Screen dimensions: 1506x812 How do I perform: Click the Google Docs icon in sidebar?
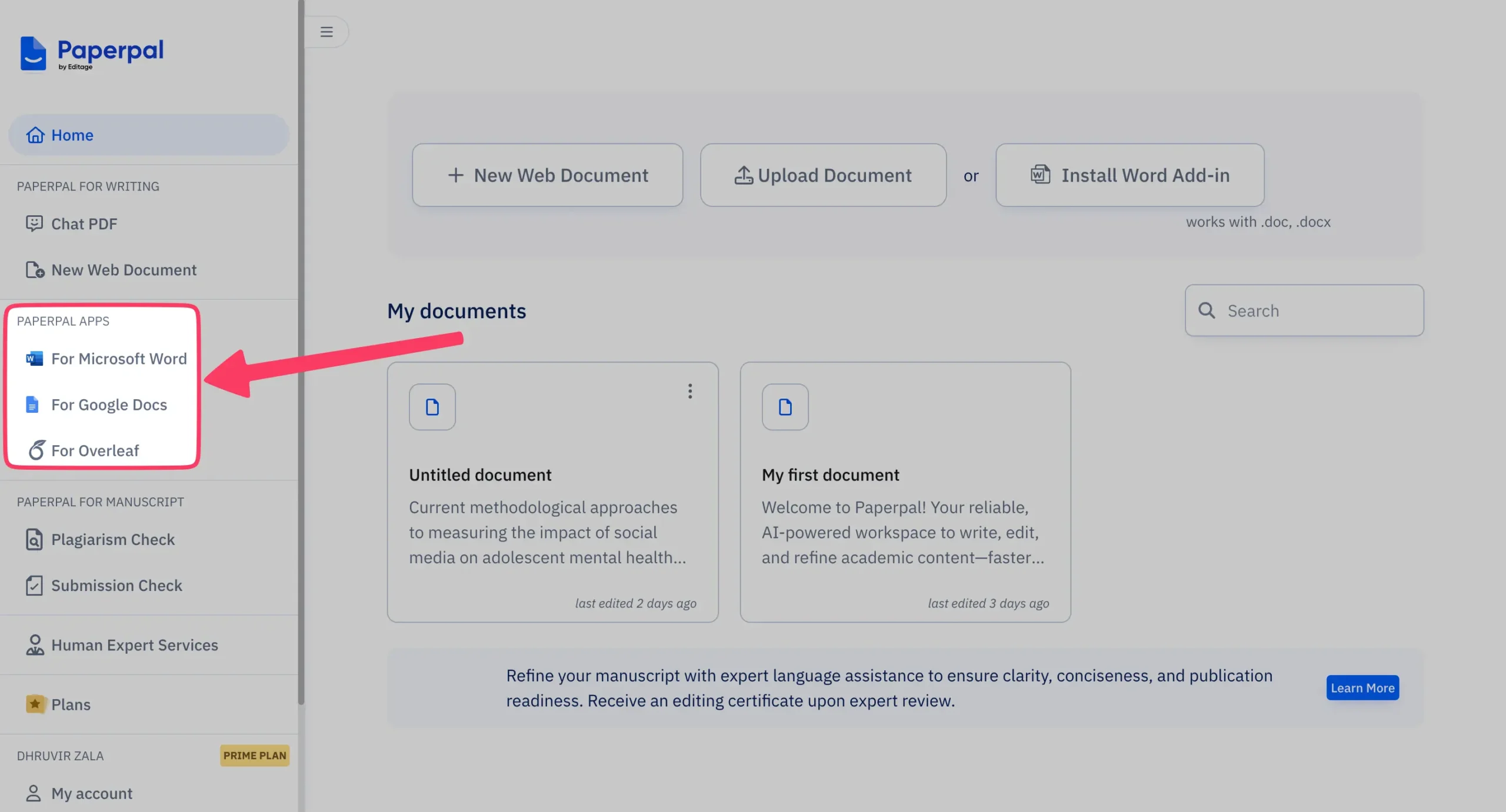pos(32,405)
